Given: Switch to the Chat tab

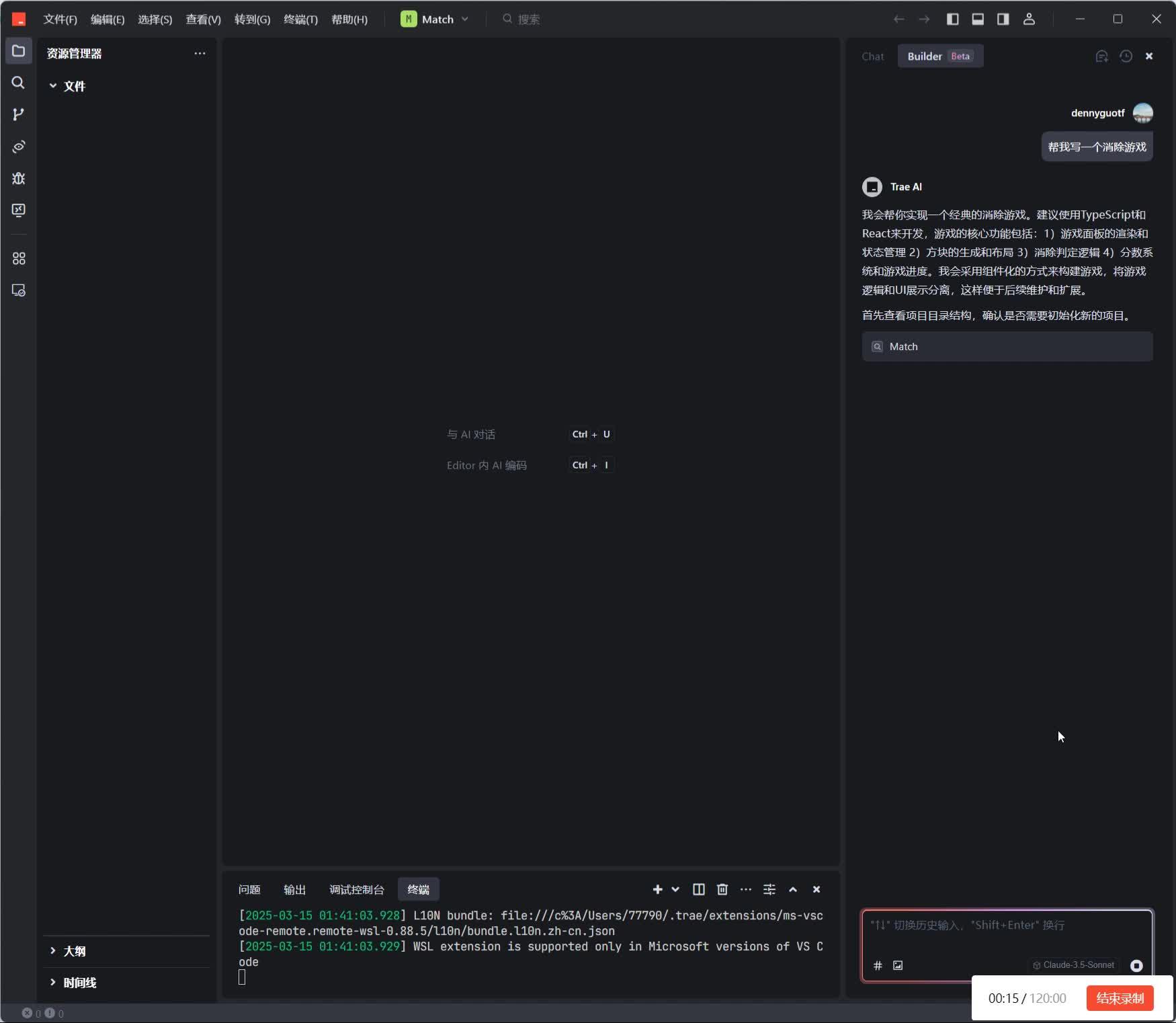Looking at the screenshot, I should (x=872, y=56).
